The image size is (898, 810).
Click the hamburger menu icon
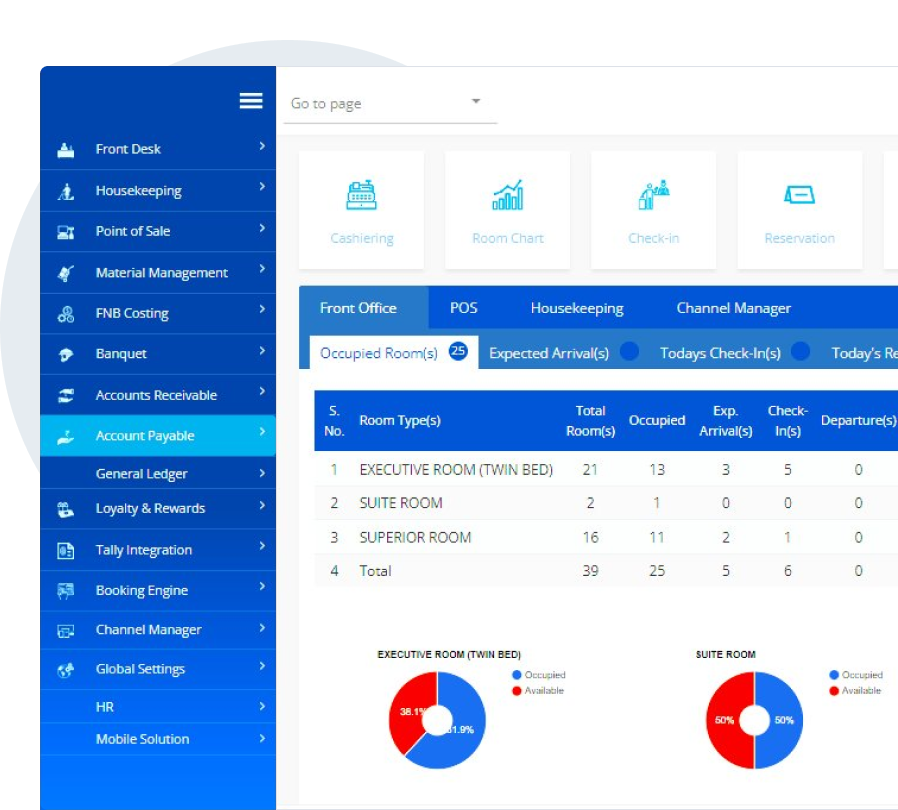(x=251, y=101)
